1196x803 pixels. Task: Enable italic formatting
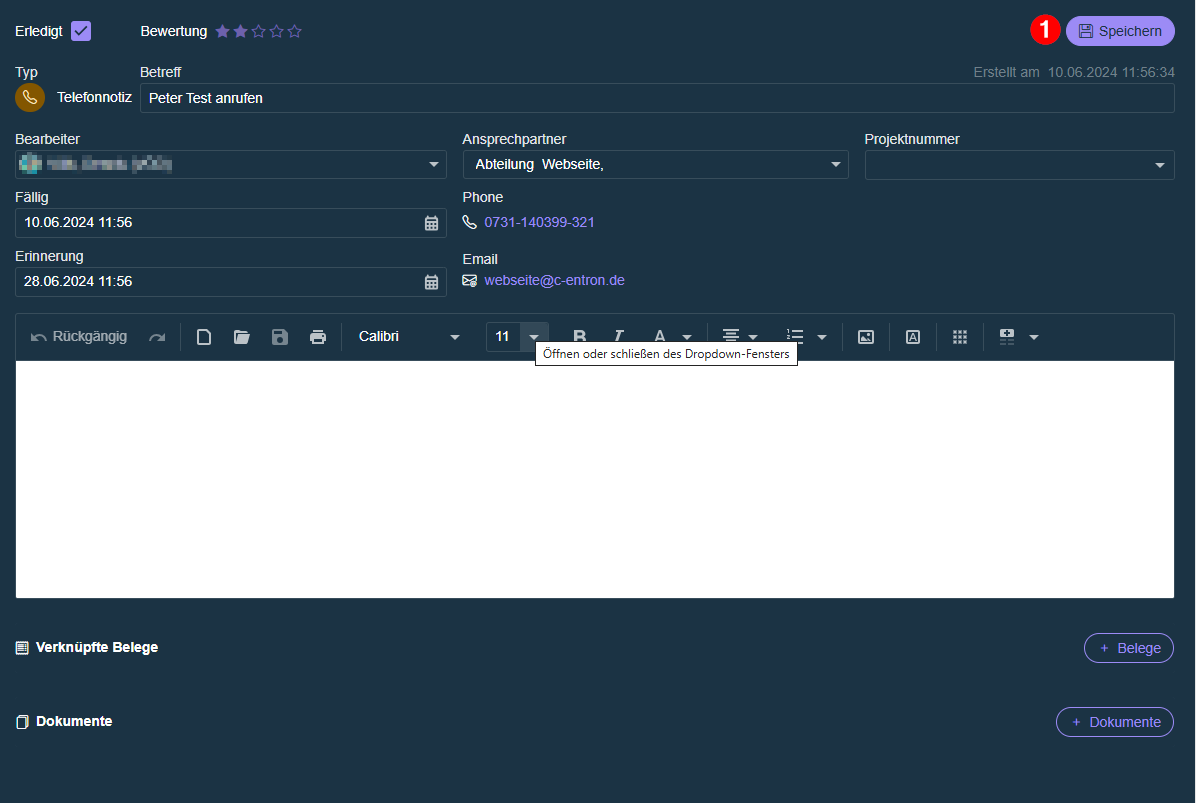[x=619, y=337]
